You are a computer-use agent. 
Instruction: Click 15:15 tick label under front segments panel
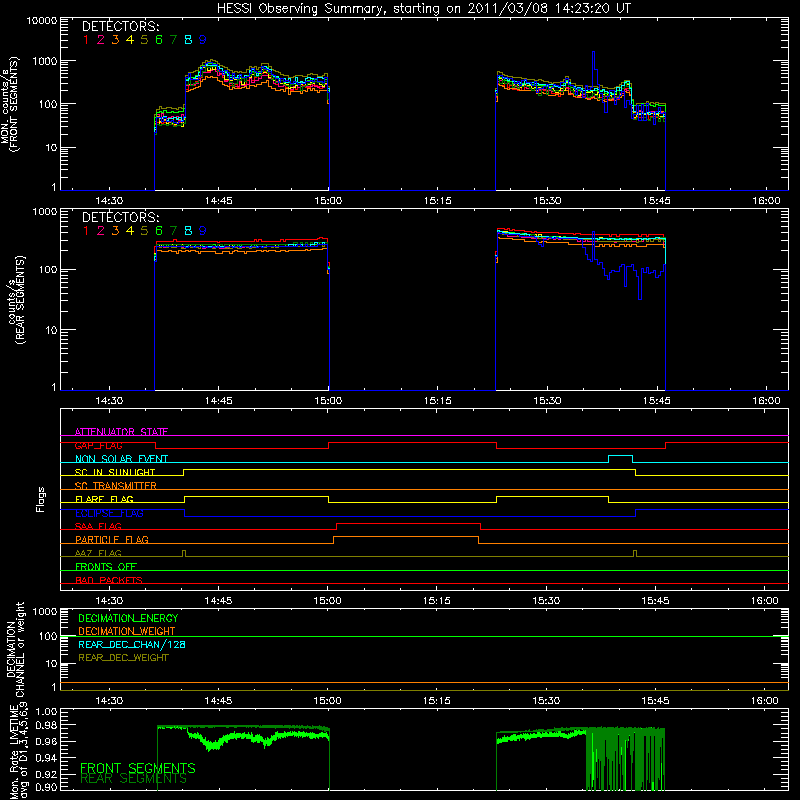coord(437,201)
